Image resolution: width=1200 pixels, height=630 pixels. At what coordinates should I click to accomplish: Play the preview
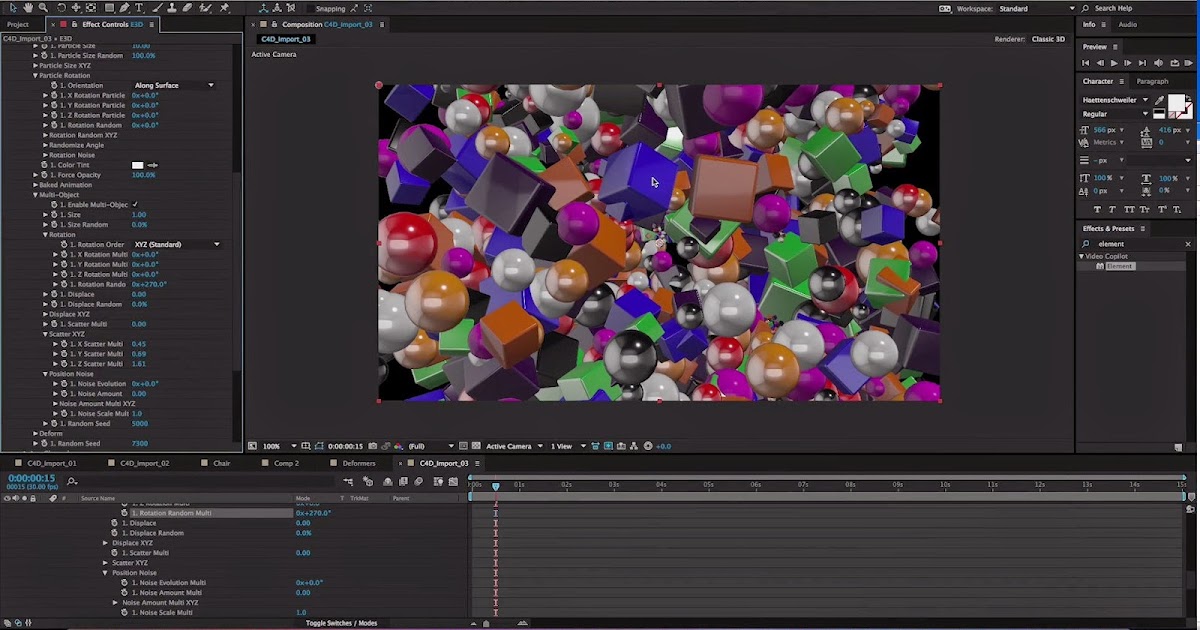click(1114, 63)
